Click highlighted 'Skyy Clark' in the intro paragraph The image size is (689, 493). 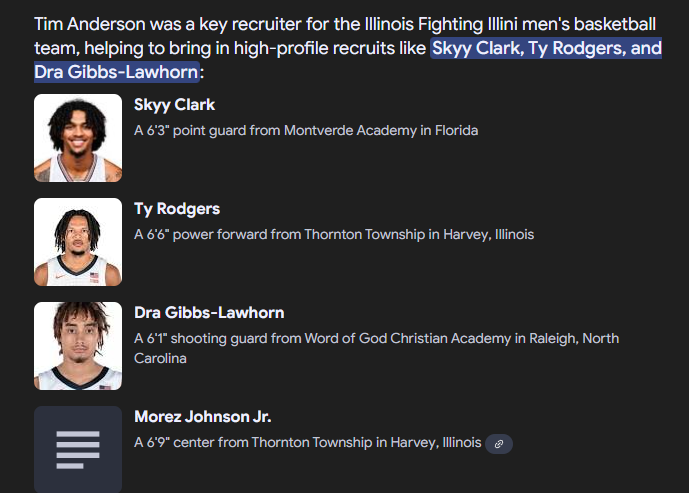click(x=475, y=49)
